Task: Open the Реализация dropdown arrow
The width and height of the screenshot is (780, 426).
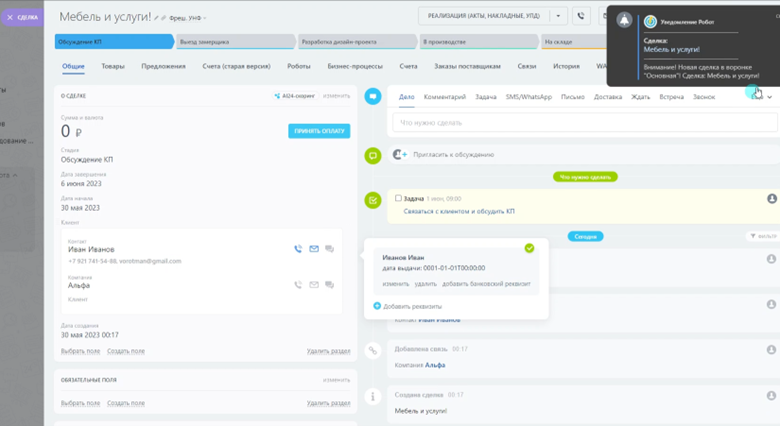Action: [x=558, y=16]
